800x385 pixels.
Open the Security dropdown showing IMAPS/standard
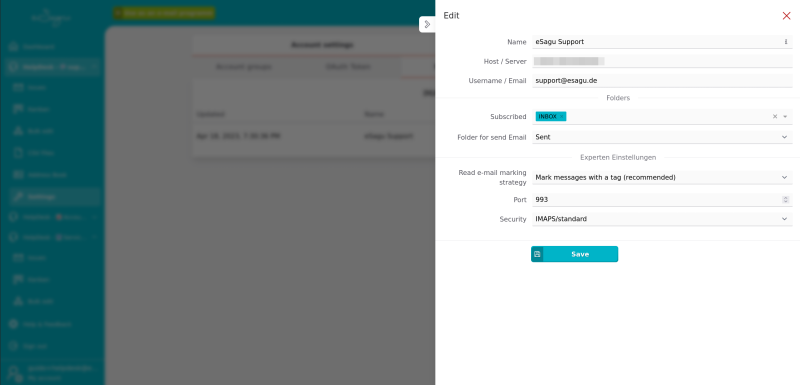662,219
